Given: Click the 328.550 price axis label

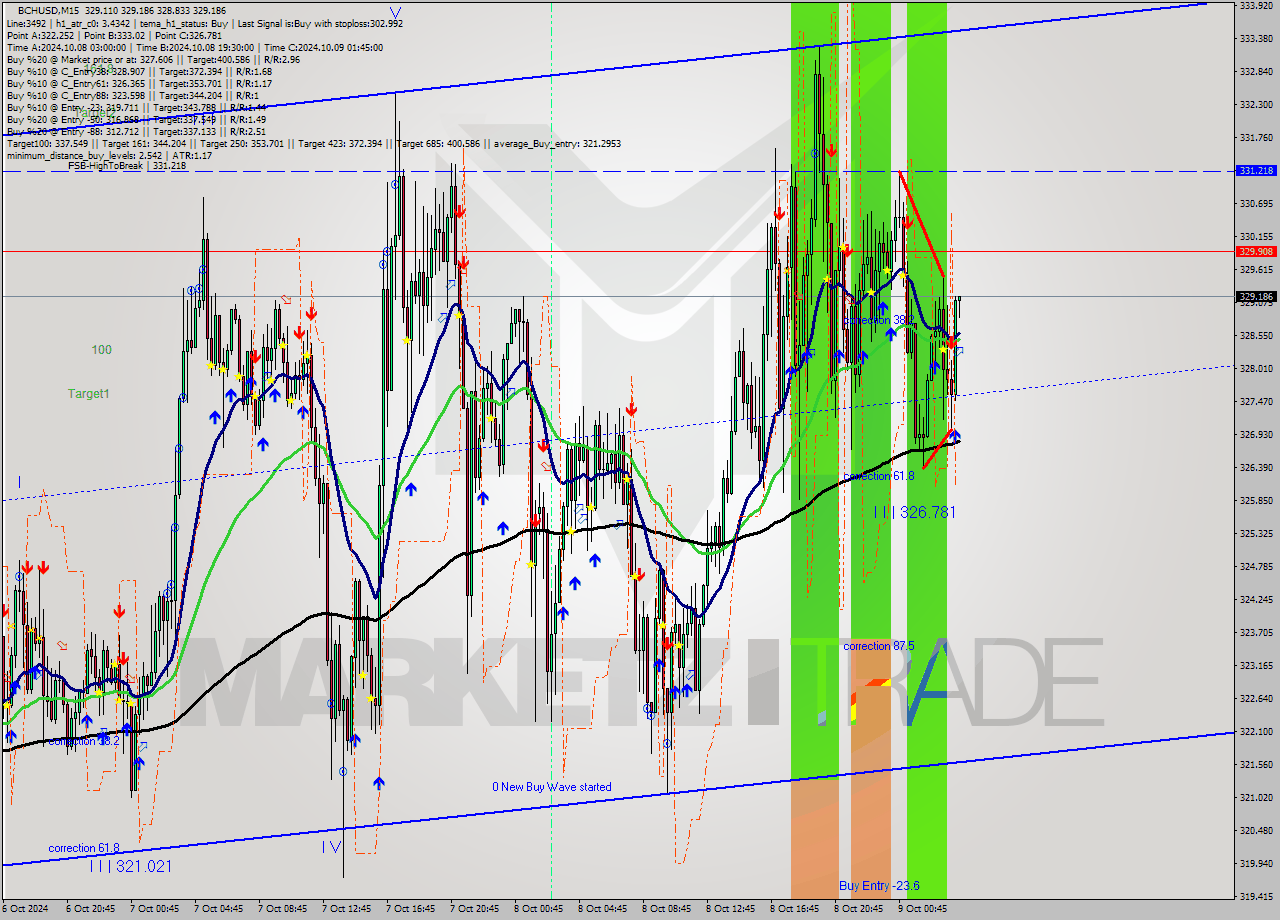Looking at the screenshot, I should click(x=1256, y=335).
